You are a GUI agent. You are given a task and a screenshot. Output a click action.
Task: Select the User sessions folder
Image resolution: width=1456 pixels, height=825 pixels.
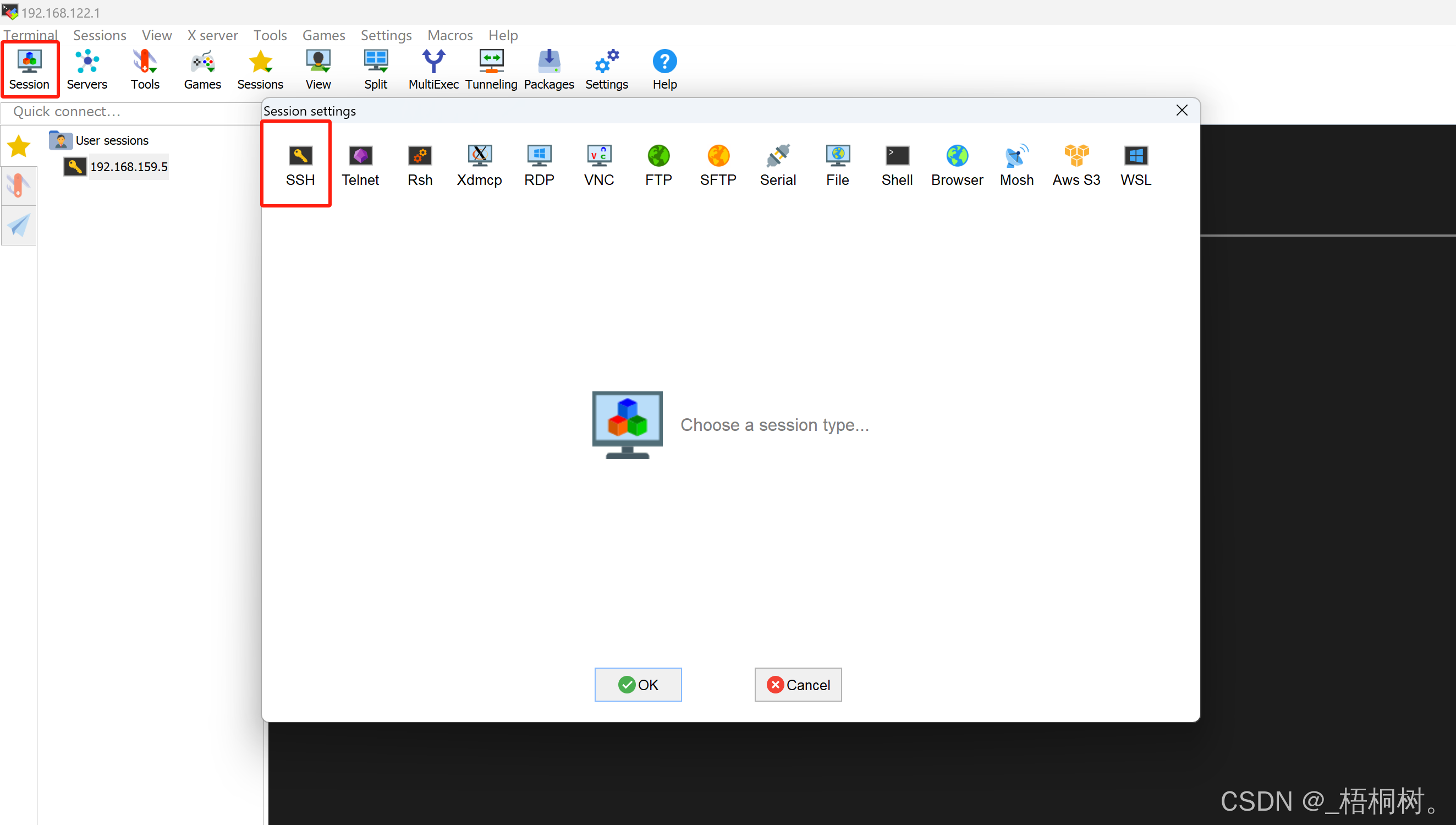point(112,140)
